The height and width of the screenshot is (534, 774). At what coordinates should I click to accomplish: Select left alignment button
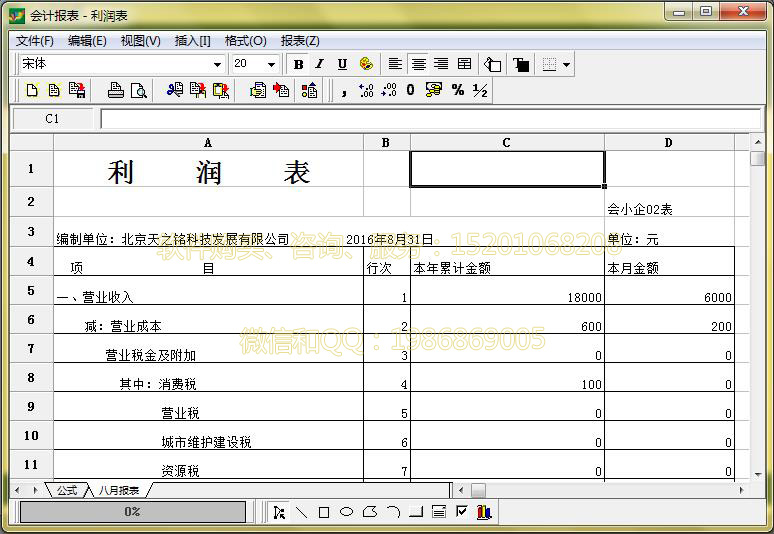[396, 64]
